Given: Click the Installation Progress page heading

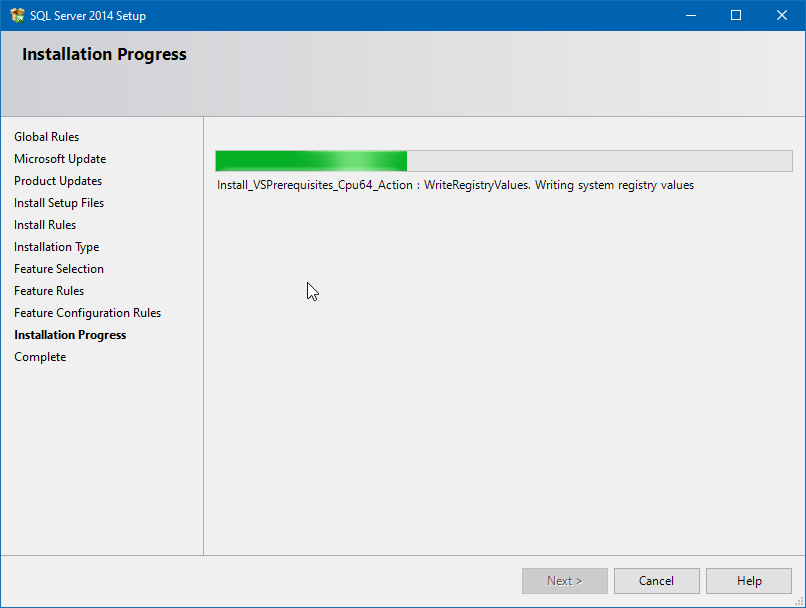Looking at the screenshot, I should (x=104, y=54).
